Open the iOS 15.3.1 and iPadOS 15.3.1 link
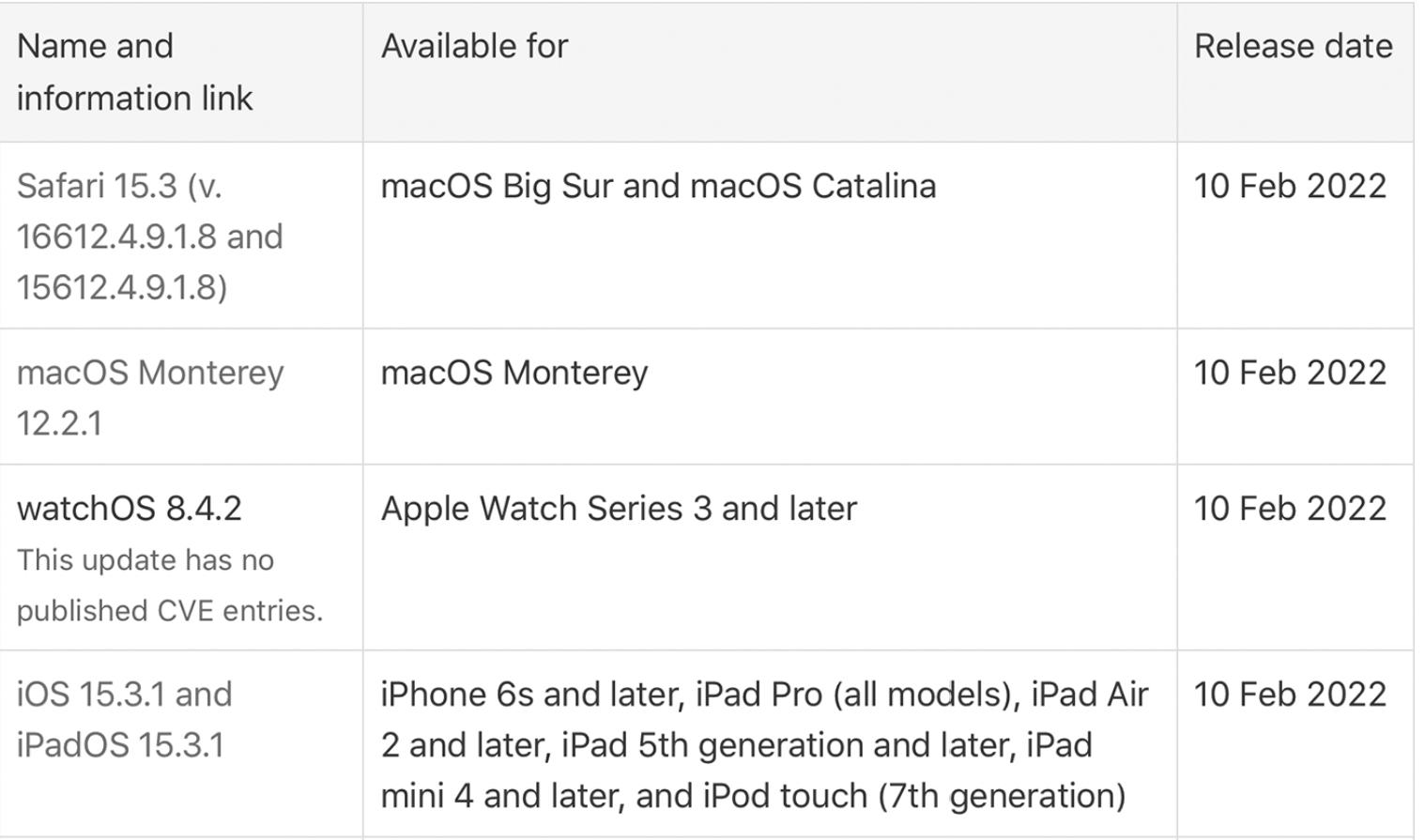Screen dimensions: 1425x840 [124, 695]
